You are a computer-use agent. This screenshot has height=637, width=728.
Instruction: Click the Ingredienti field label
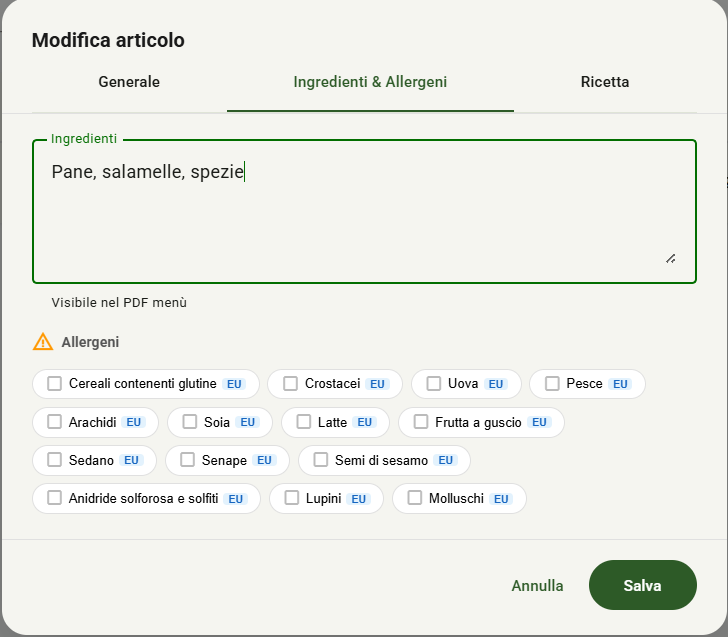[84, 139]
